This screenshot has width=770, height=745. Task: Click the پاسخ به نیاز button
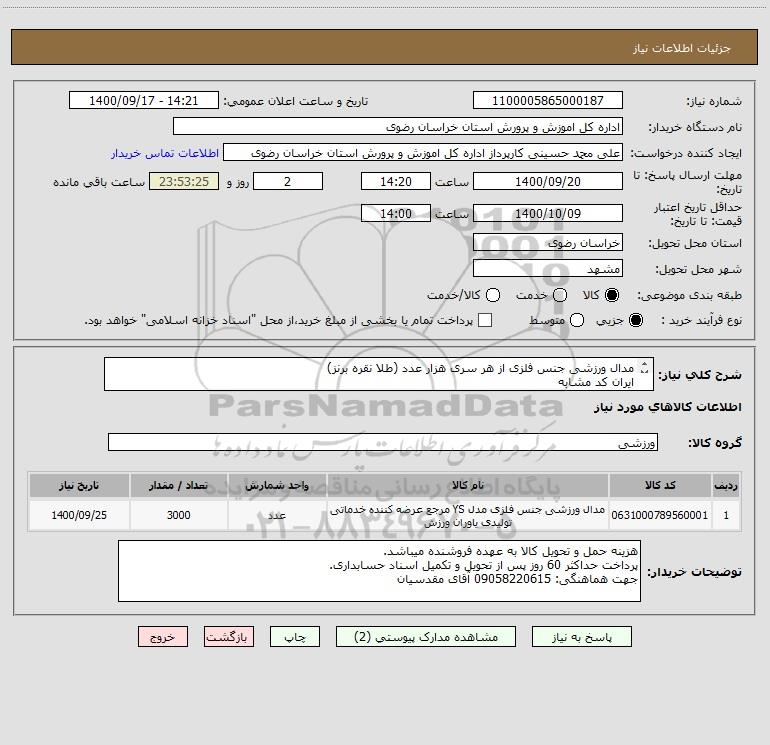click(x=582, y=637)
